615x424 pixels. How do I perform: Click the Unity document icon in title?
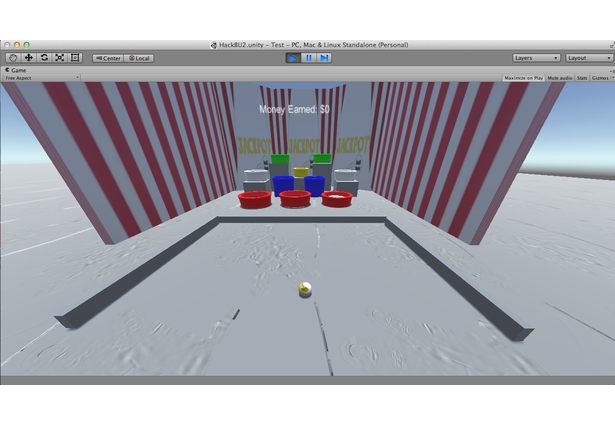coord(214,45)
